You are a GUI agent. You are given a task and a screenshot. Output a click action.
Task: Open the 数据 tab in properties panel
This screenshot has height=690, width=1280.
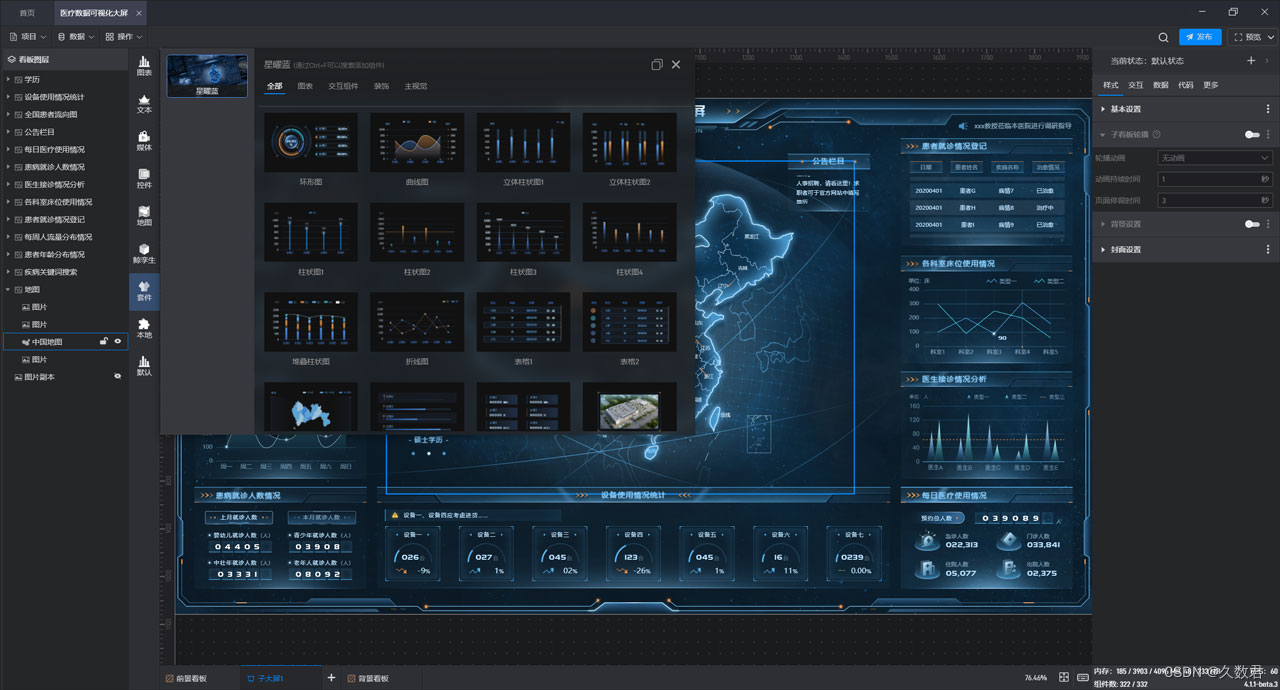[x=1160, y=85]
